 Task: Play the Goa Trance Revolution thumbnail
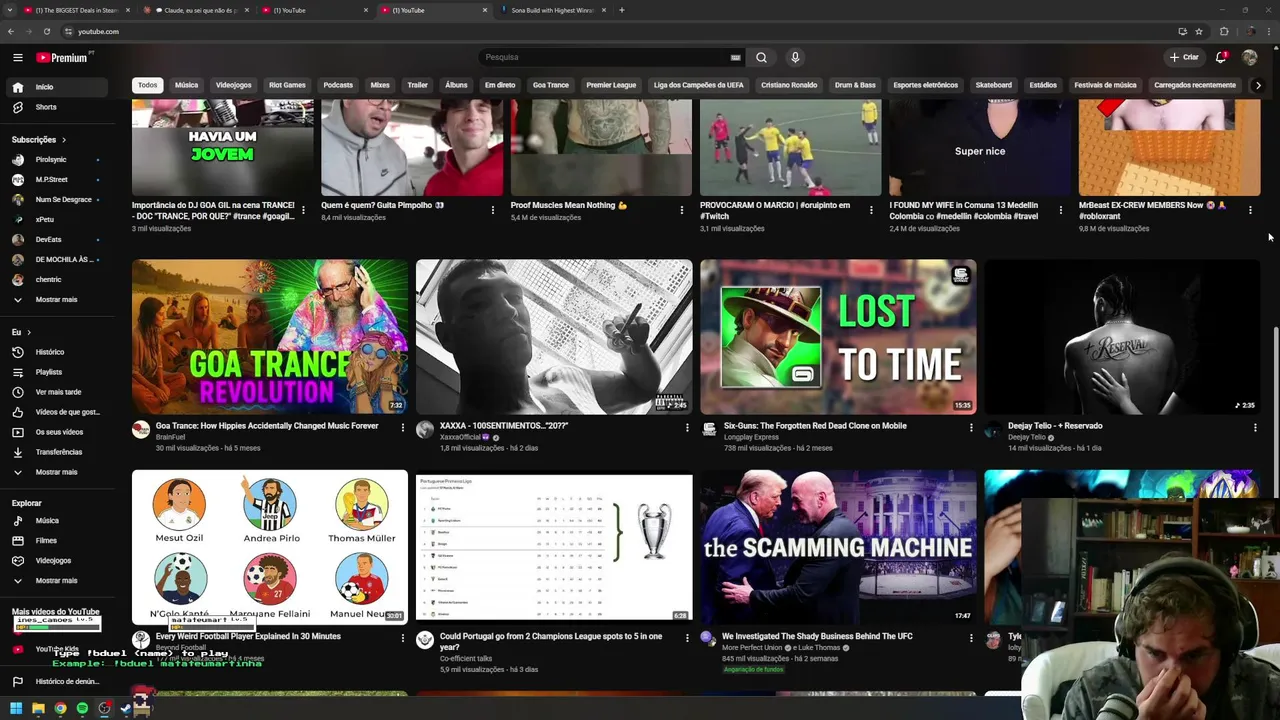coord(270,337)
